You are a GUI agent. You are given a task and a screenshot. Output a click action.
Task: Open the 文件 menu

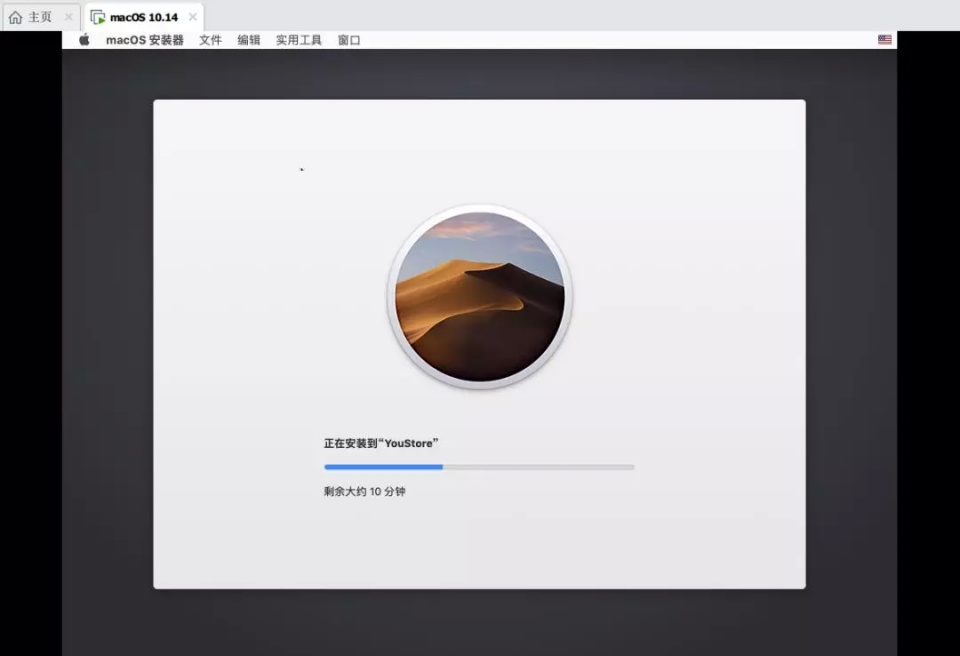pyautogui.click(x=210, y=40)
